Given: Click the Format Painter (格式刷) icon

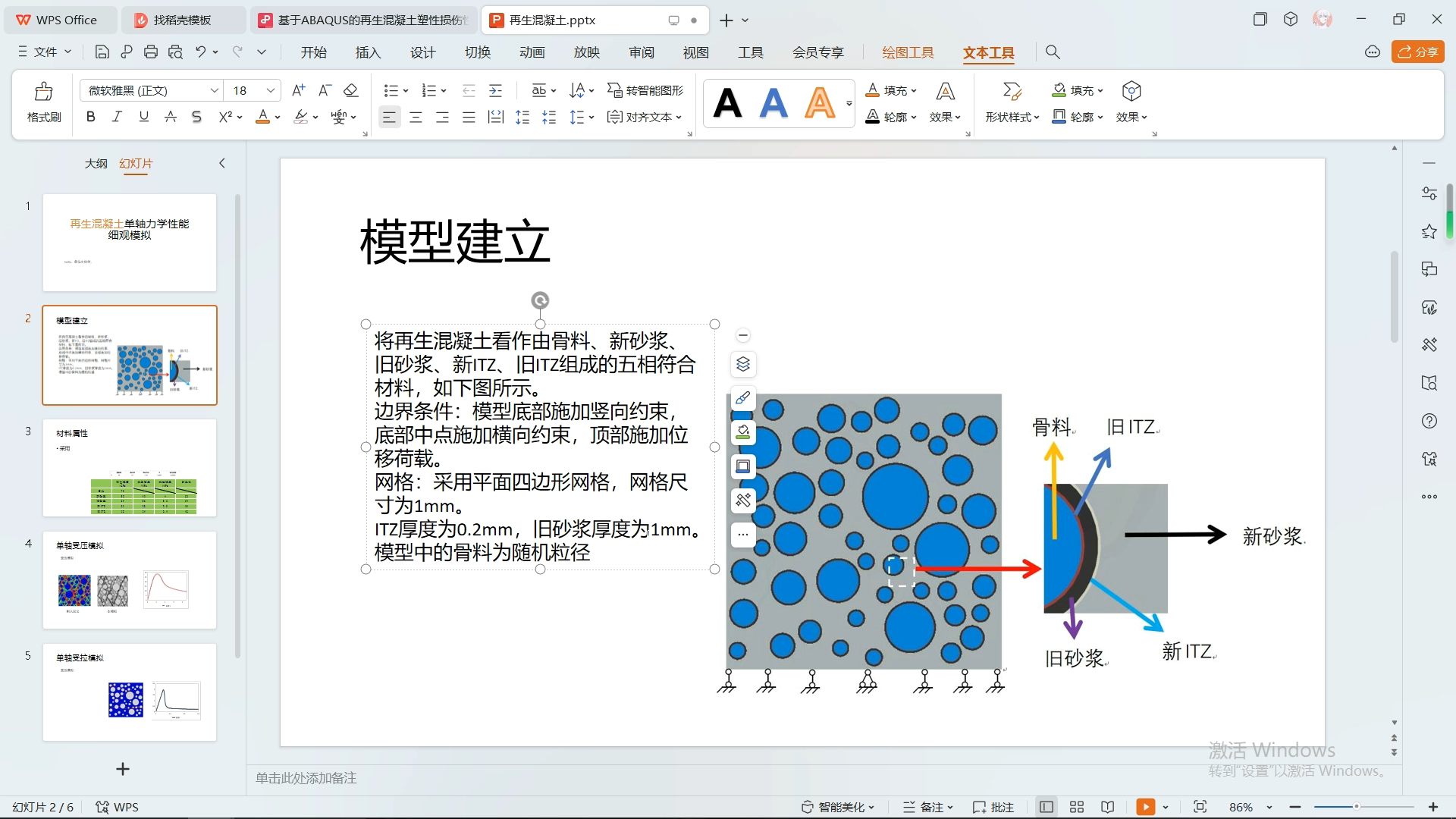Looking at the screenshot, I should [x=44, y=92].
